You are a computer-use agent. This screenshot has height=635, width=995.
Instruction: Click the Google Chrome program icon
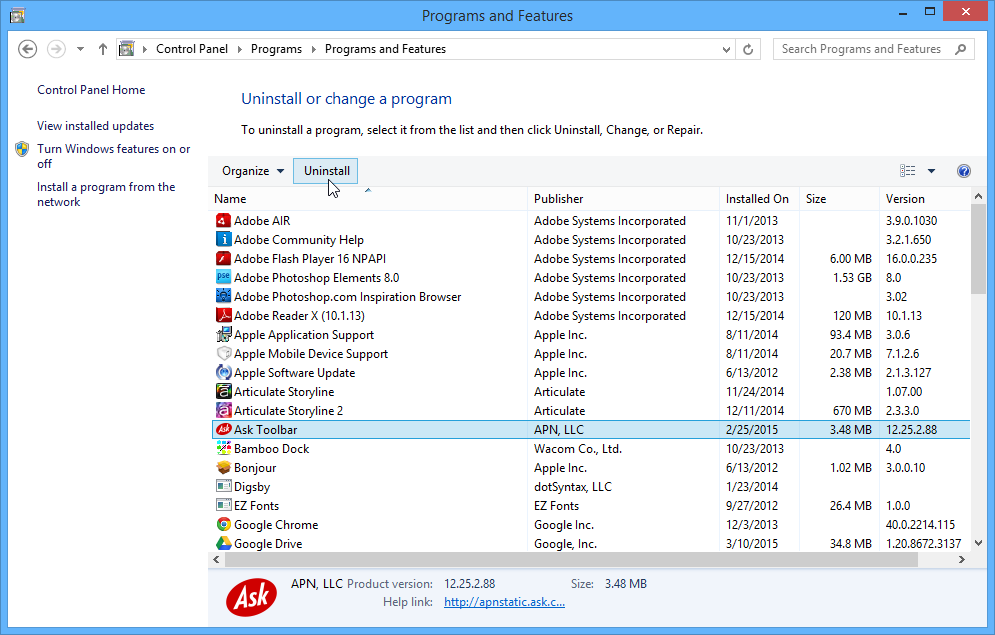point(225,524)
